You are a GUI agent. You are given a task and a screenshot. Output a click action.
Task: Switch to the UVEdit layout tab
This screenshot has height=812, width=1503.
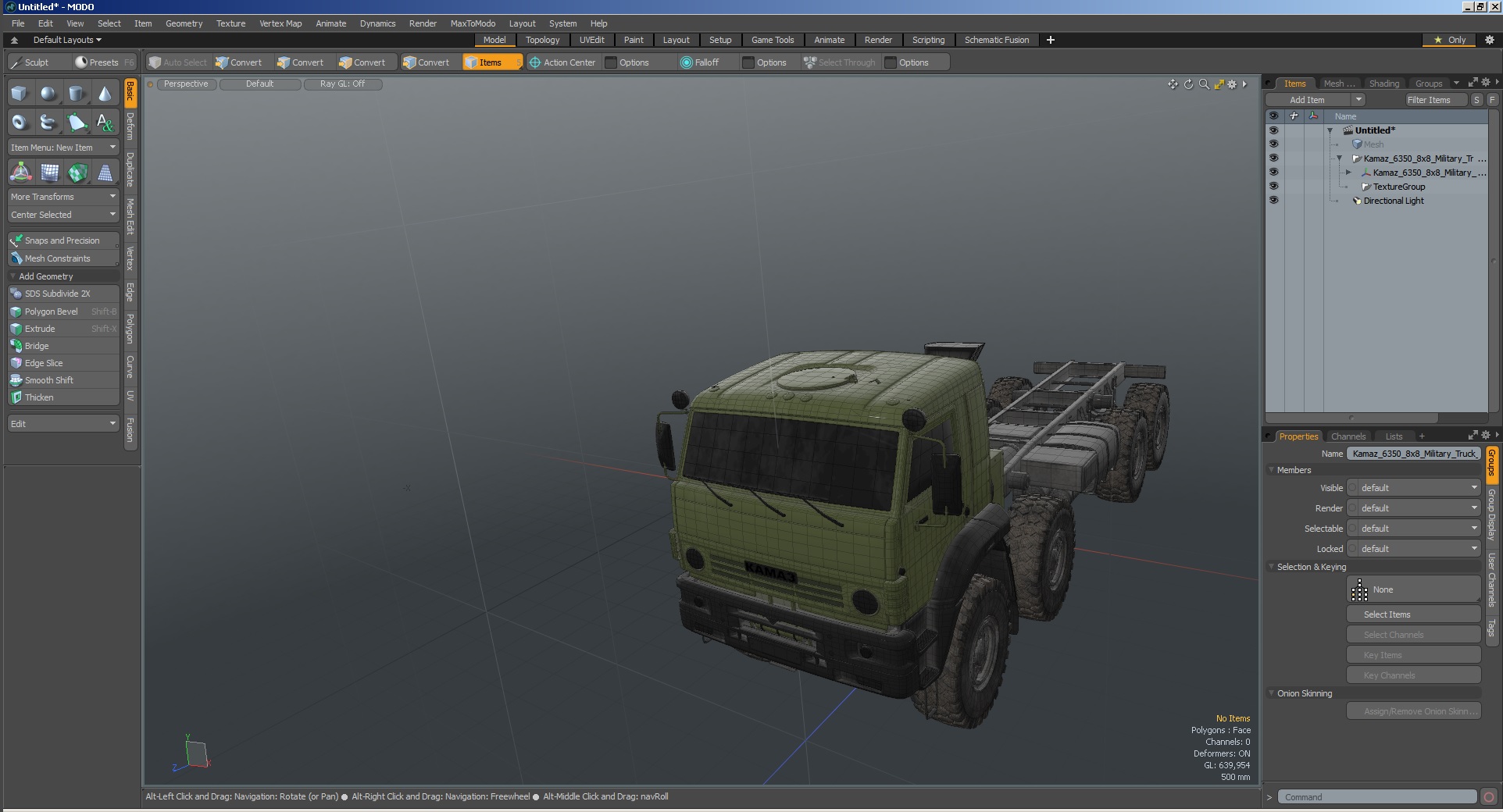[x=591, y=40]
